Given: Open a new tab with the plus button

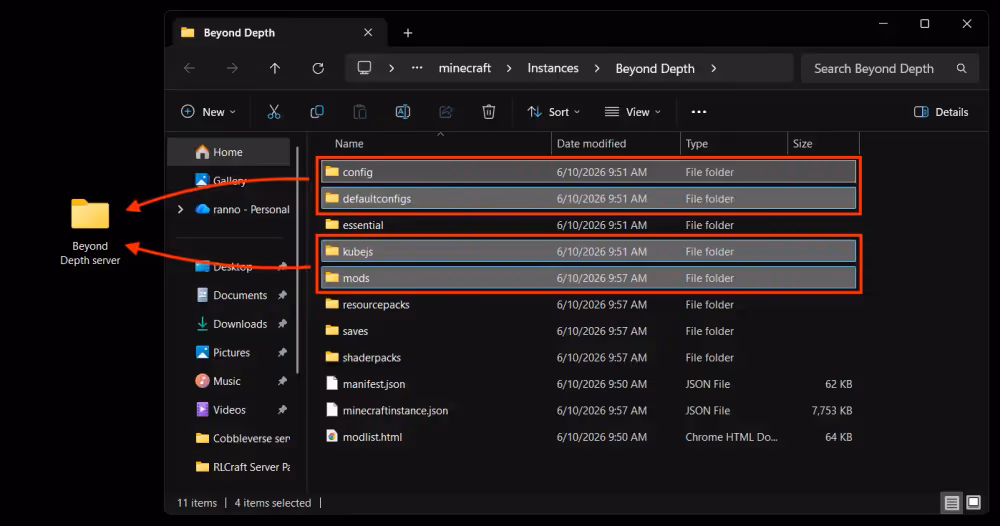Looking at the screenshot, I should (408, 33).
